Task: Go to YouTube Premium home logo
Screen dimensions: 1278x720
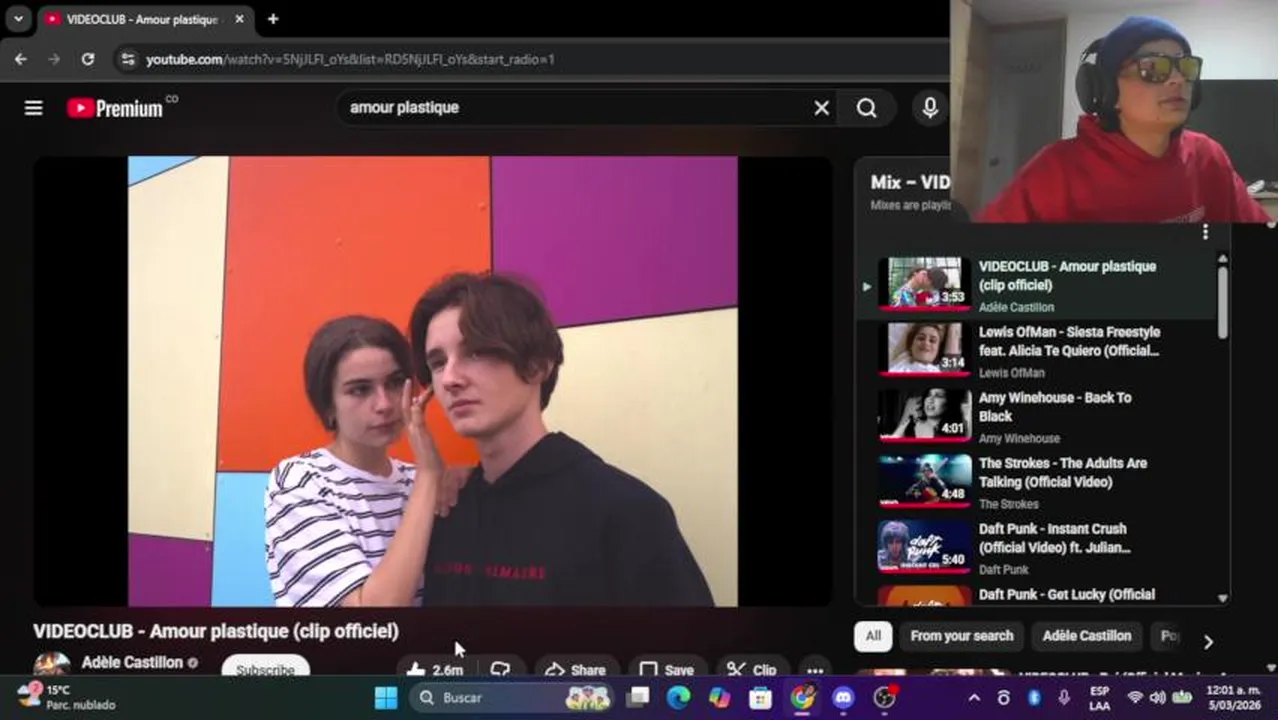Action: [116, 108]
